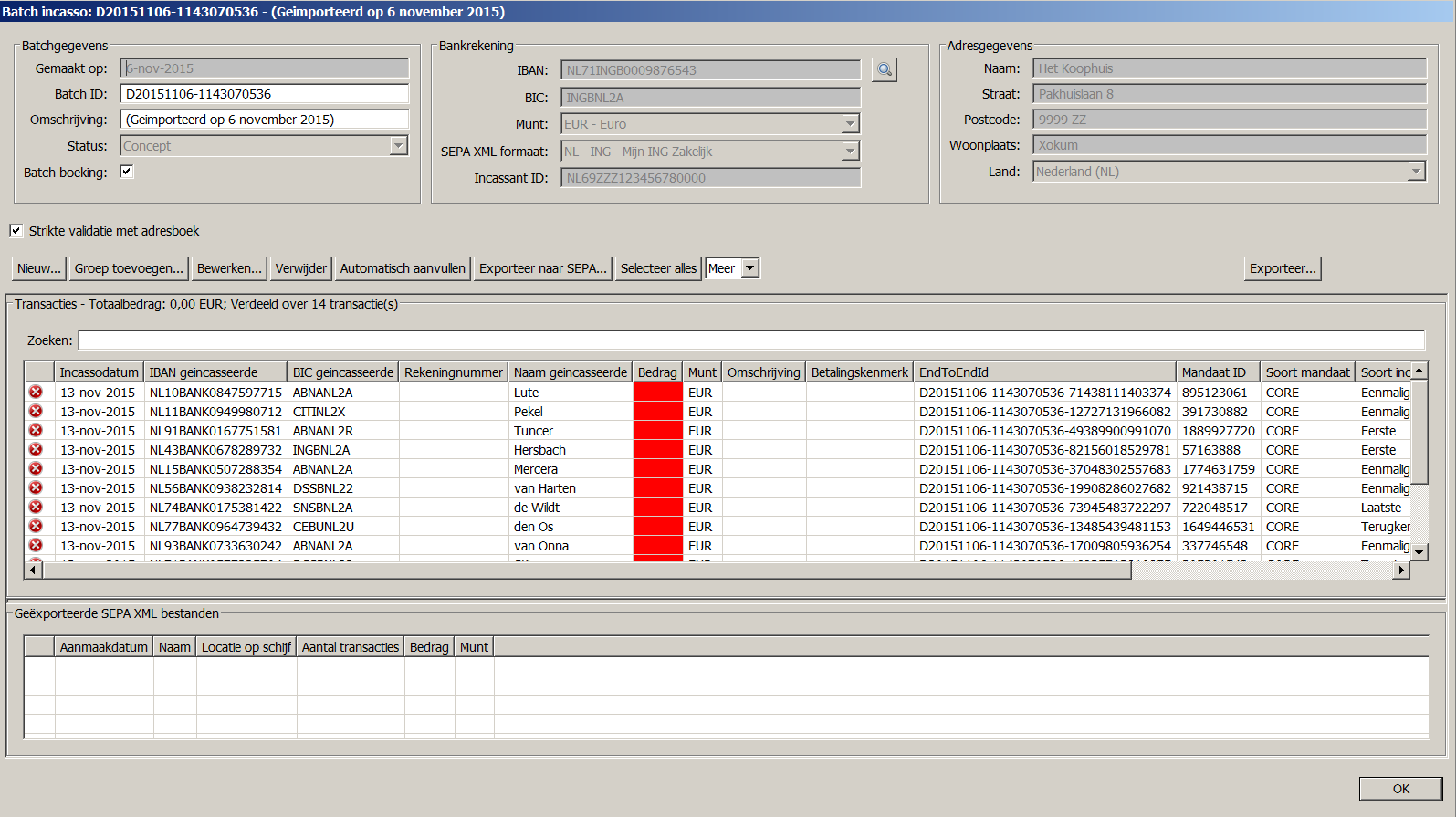The width and height of the screenshot is (1456, 817).
Task: Click the red error icon for van Harten
Action: [36, 488]
